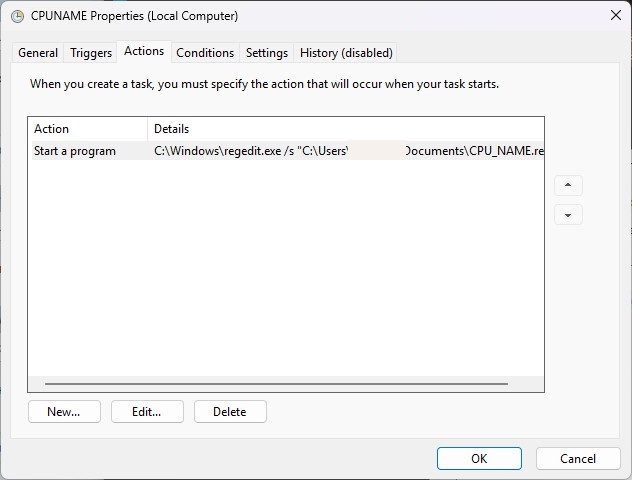Close the CPUNAME Properties dialog
Screen dimensions: 632x480
(x=614, y=16)
